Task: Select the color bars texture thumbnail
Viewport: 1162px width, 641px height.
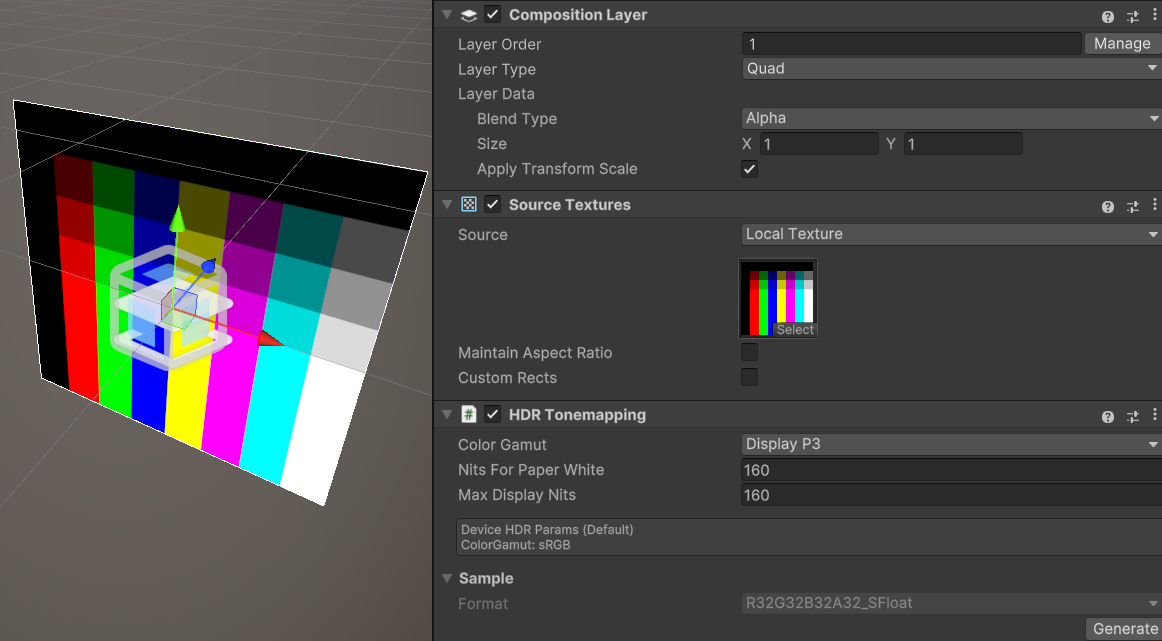Action: coord(778,298)
